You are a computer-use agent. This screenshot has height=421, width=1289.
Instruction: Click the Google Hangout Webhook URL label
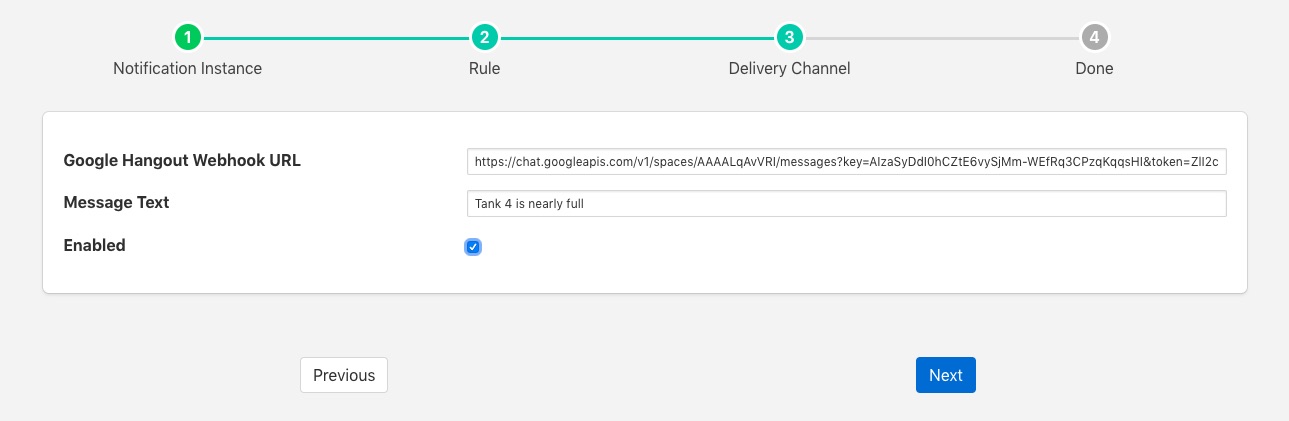182,160
